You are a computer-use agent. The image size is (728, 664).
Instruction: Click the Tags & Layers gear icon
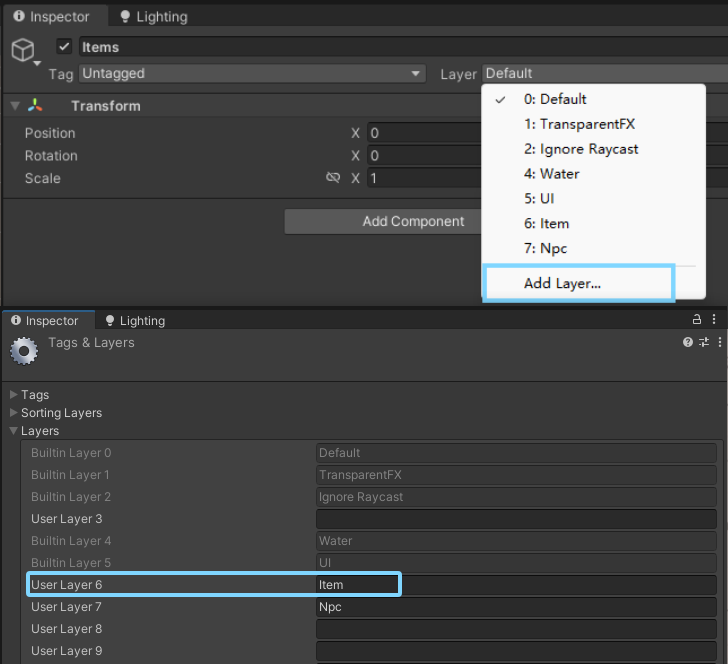point(24,352)
